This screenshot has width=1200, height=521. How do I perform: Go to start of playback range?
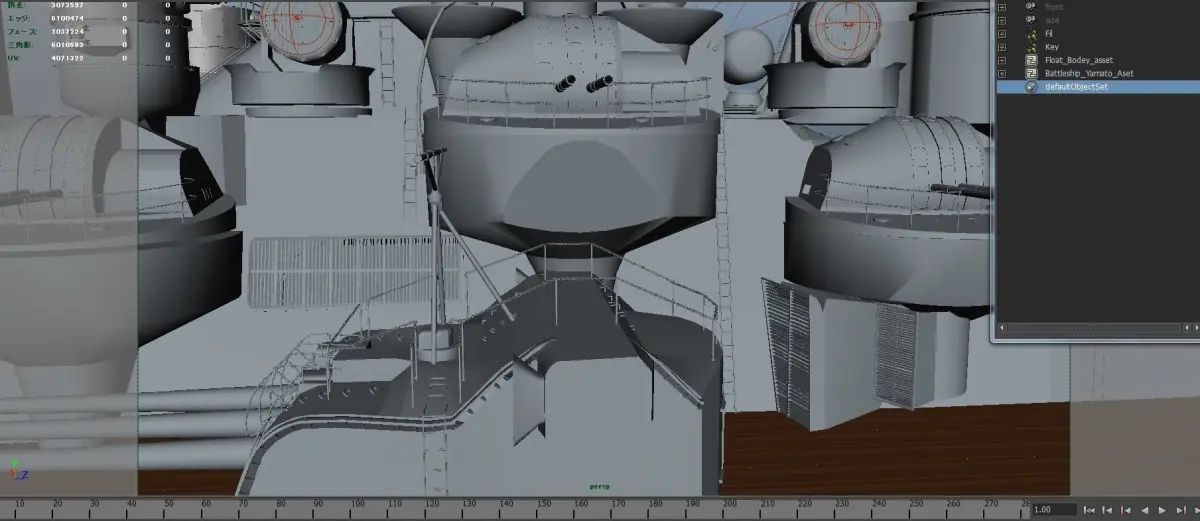click(1089, 510)
